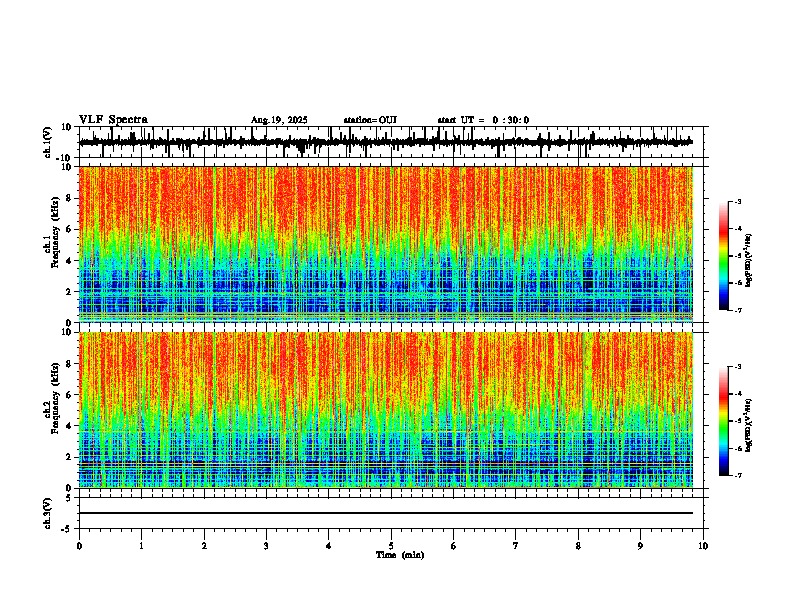Click the date label "Aug.19, 2025"

point(279,120)
